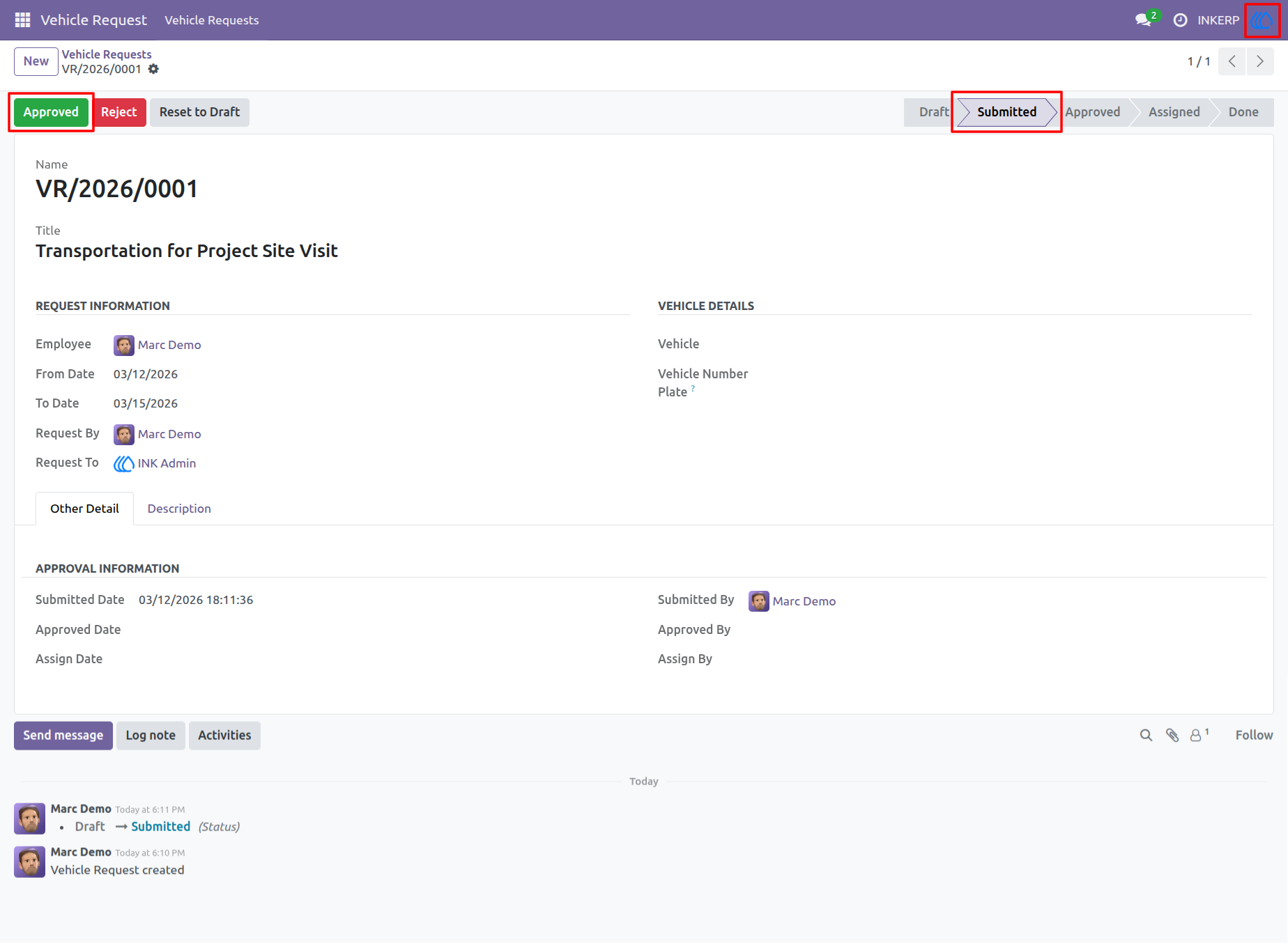Switch to the Description tab

click(179, 509)
